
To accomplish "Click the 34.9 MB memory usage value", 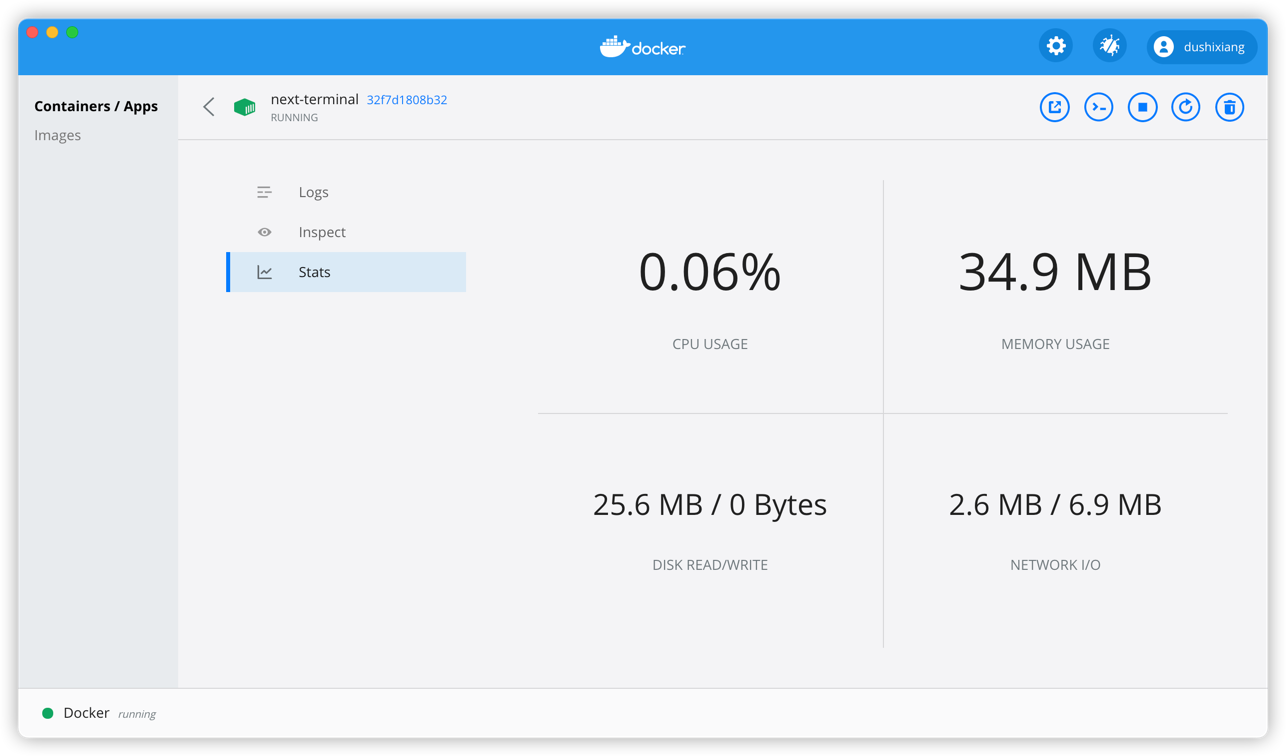I will tap(1055, 272).
